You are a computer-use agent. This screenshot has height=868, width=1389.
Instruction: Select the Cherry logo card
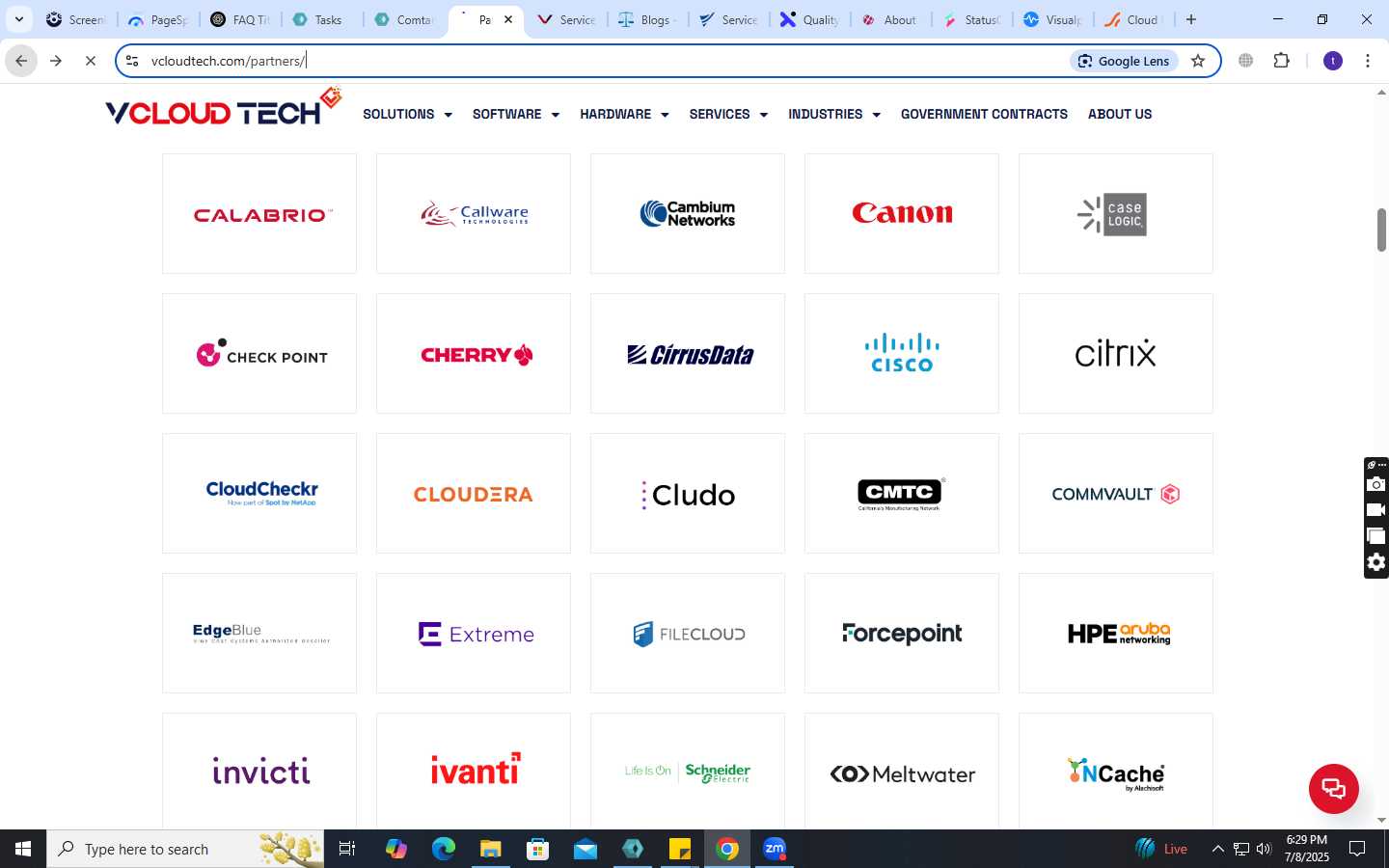(474, 353)
